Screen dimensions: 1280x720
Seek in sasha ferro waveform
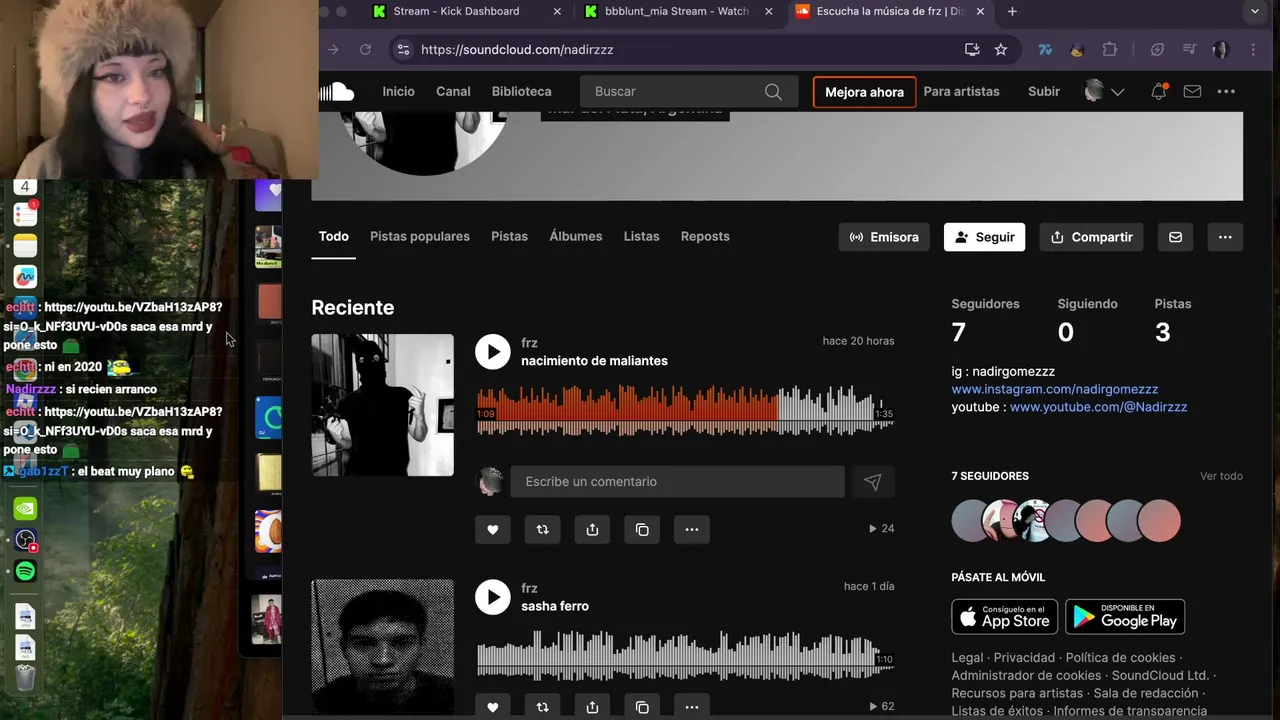pos(685,655)
